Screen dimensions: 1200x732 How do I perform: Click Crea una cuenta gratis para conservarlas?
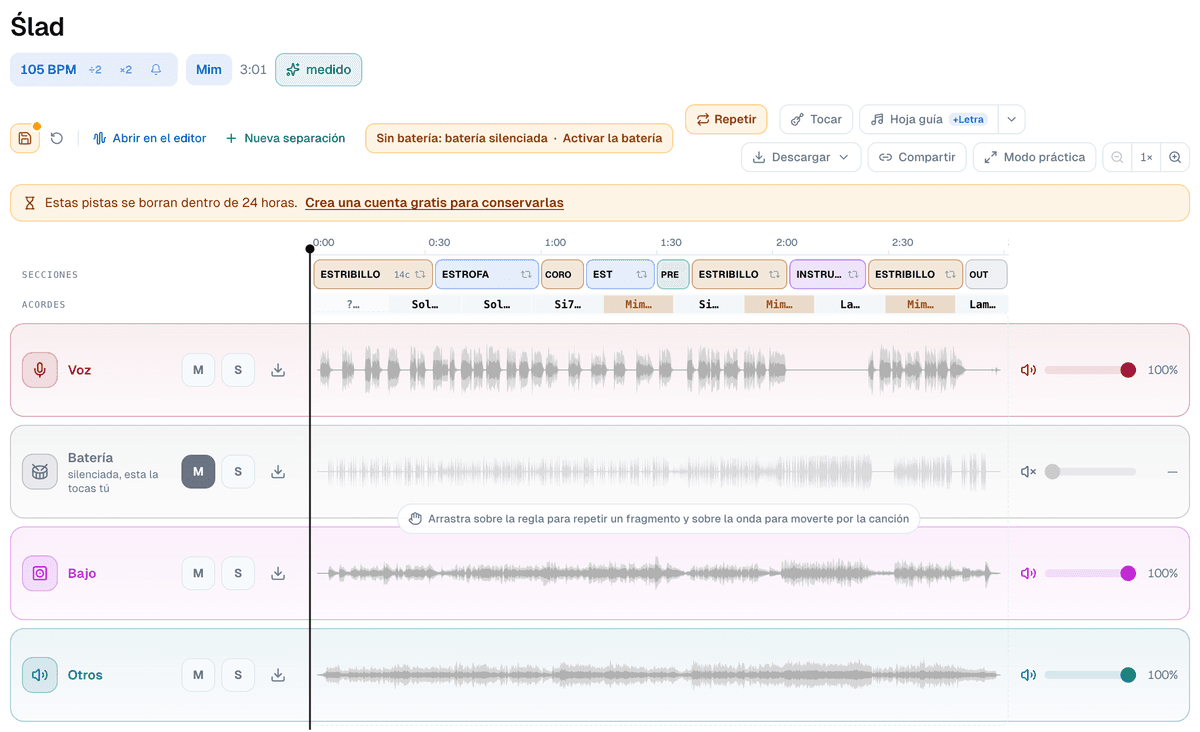point(434,202)
